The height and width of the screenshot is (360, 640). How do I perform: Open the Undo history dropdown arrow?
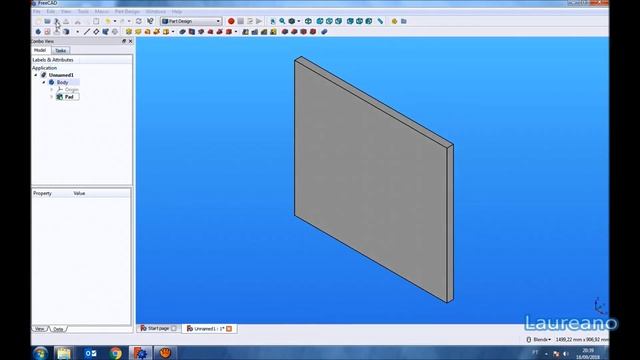coord(115,21)
